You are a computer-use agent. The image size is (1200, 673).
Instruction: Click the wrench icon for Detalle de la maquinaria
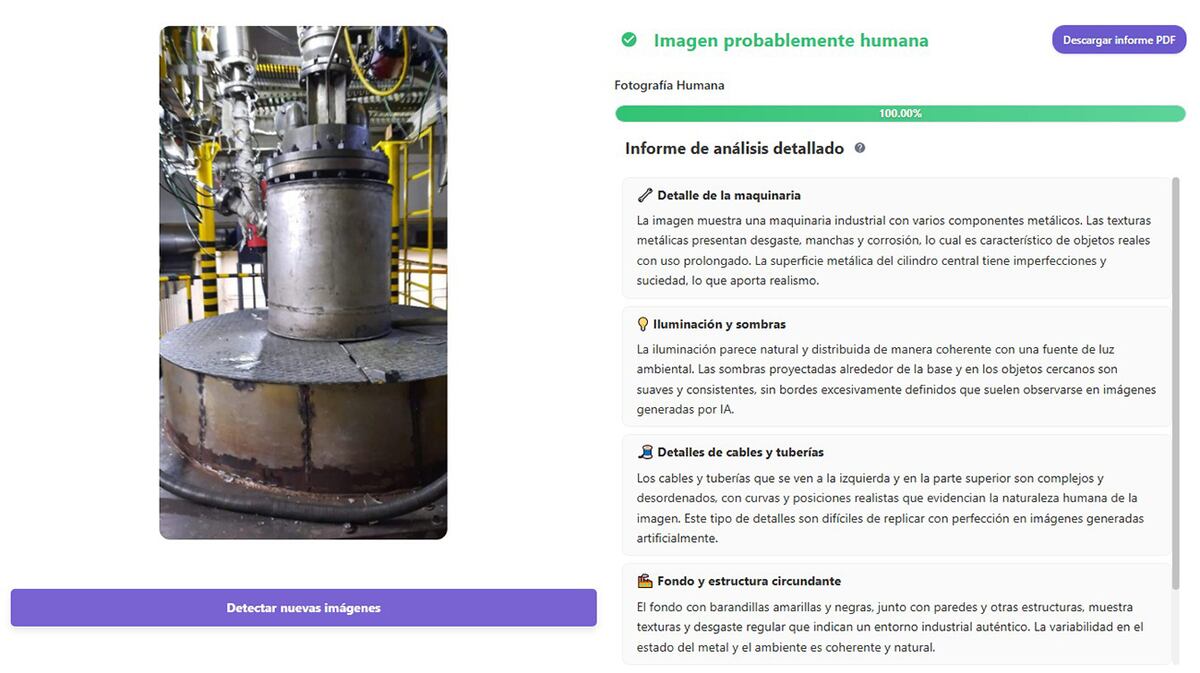(x=645, y=195)
